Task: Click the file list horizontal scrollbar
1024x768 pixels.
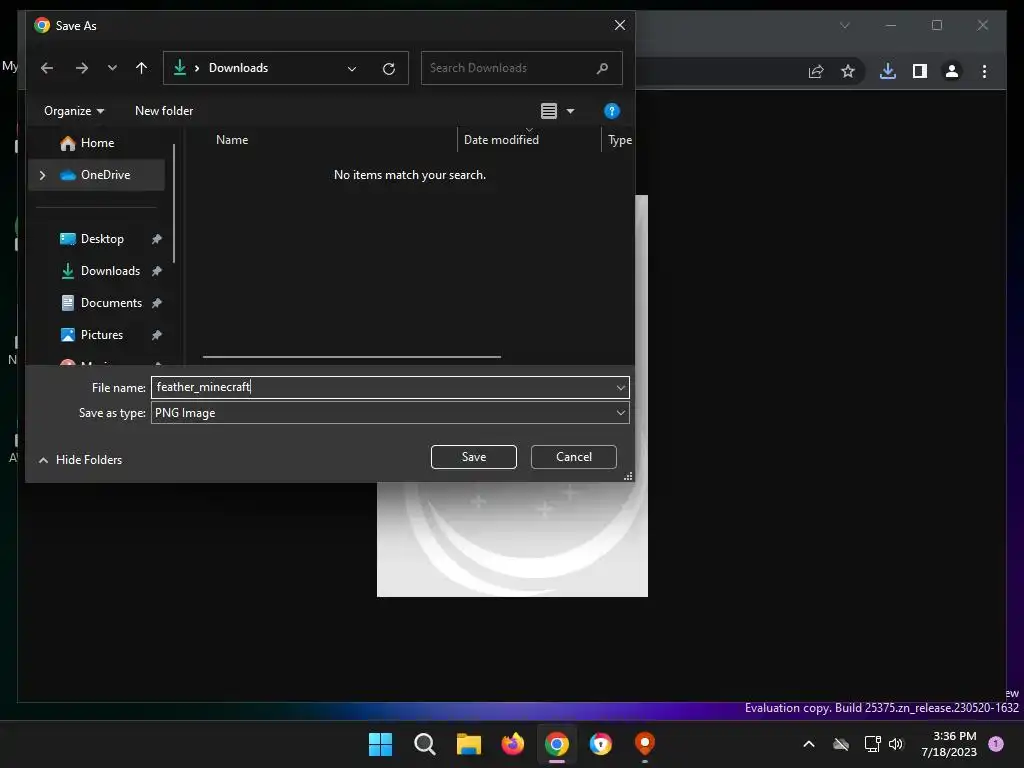Action: 352,357
